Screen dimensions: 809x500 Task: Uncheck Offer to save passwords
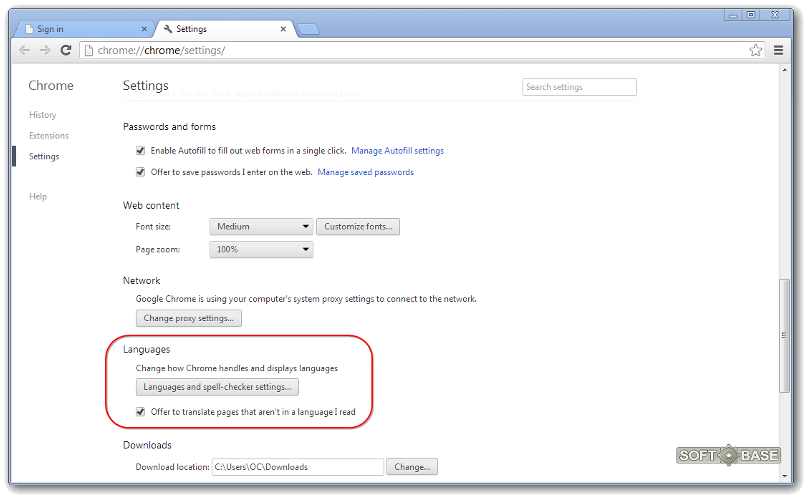coord(141,172)
